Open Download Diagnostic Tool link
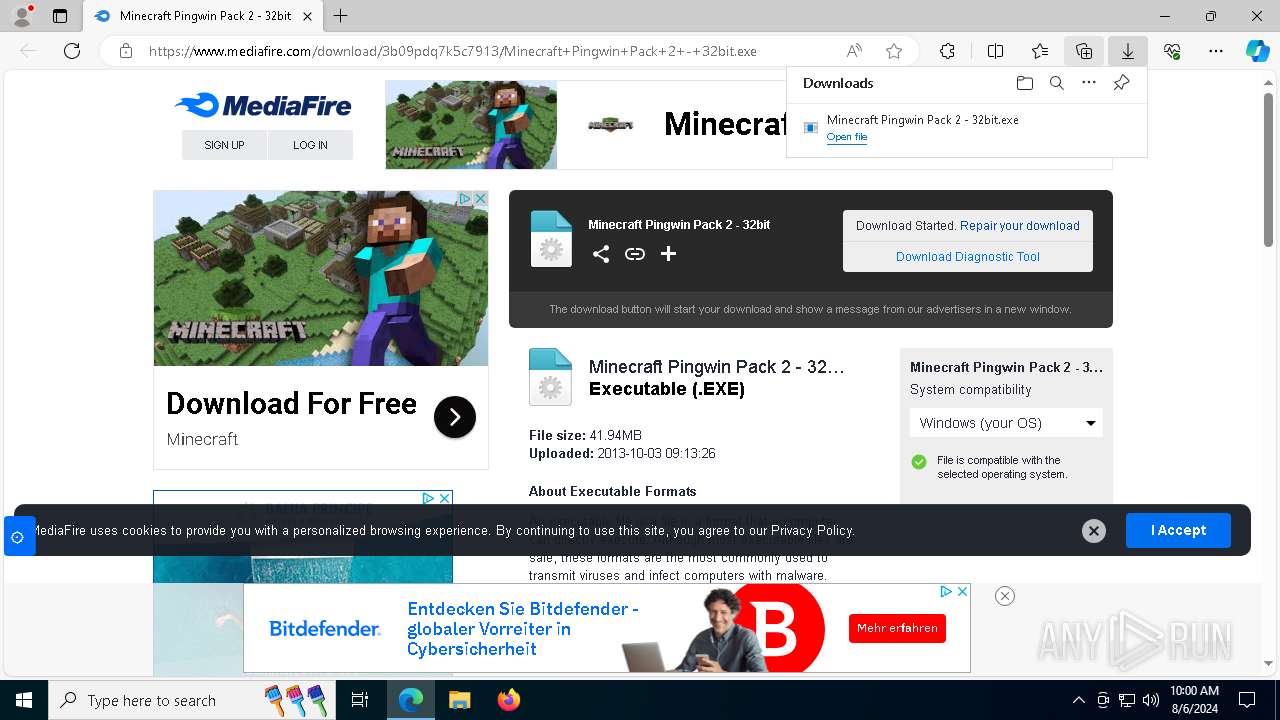This screenshot has width=1280, height=720. pos(968,257)
